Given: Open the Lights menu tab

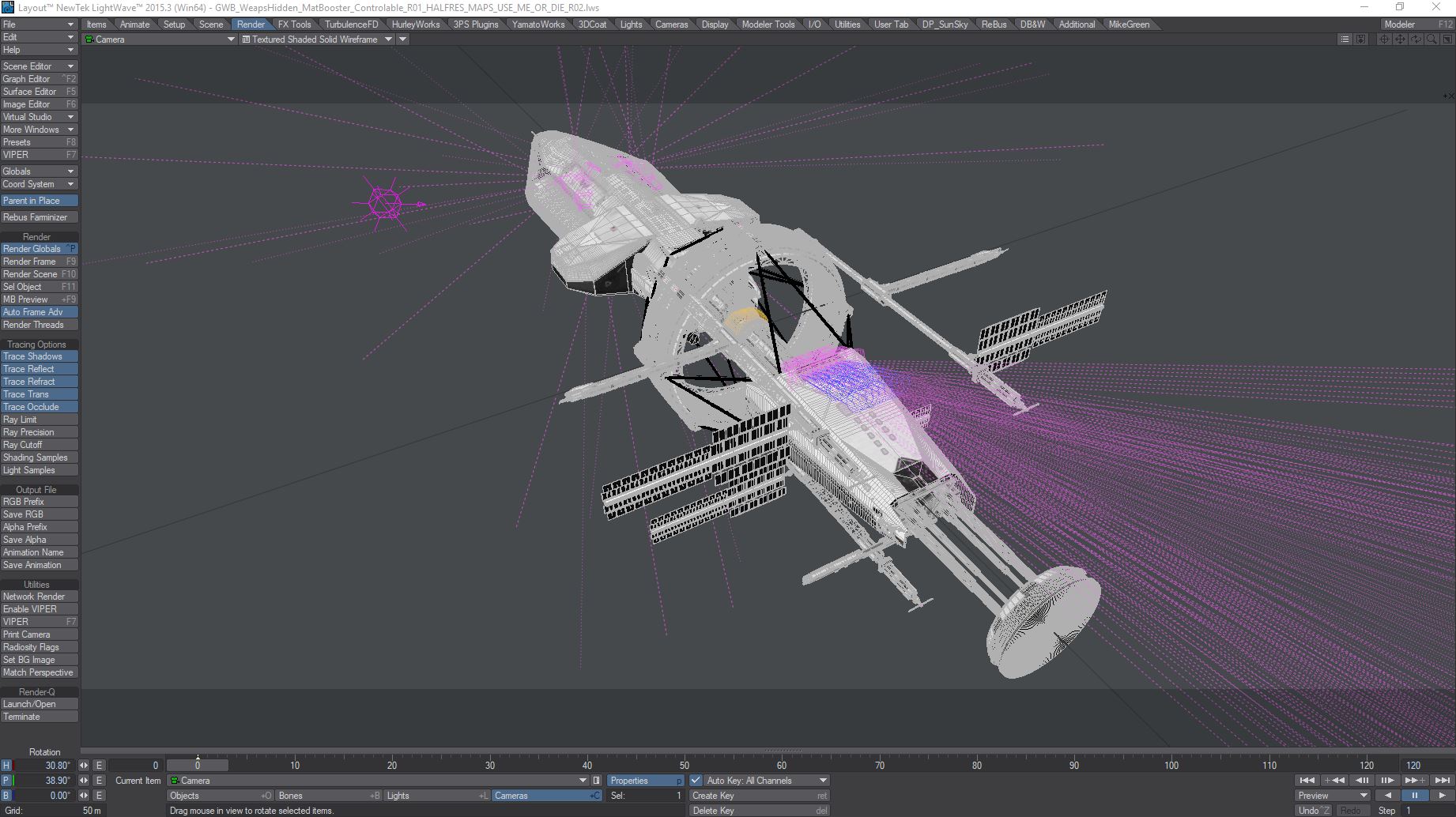Looking at the screenshot, I should [x=631, y=24].
